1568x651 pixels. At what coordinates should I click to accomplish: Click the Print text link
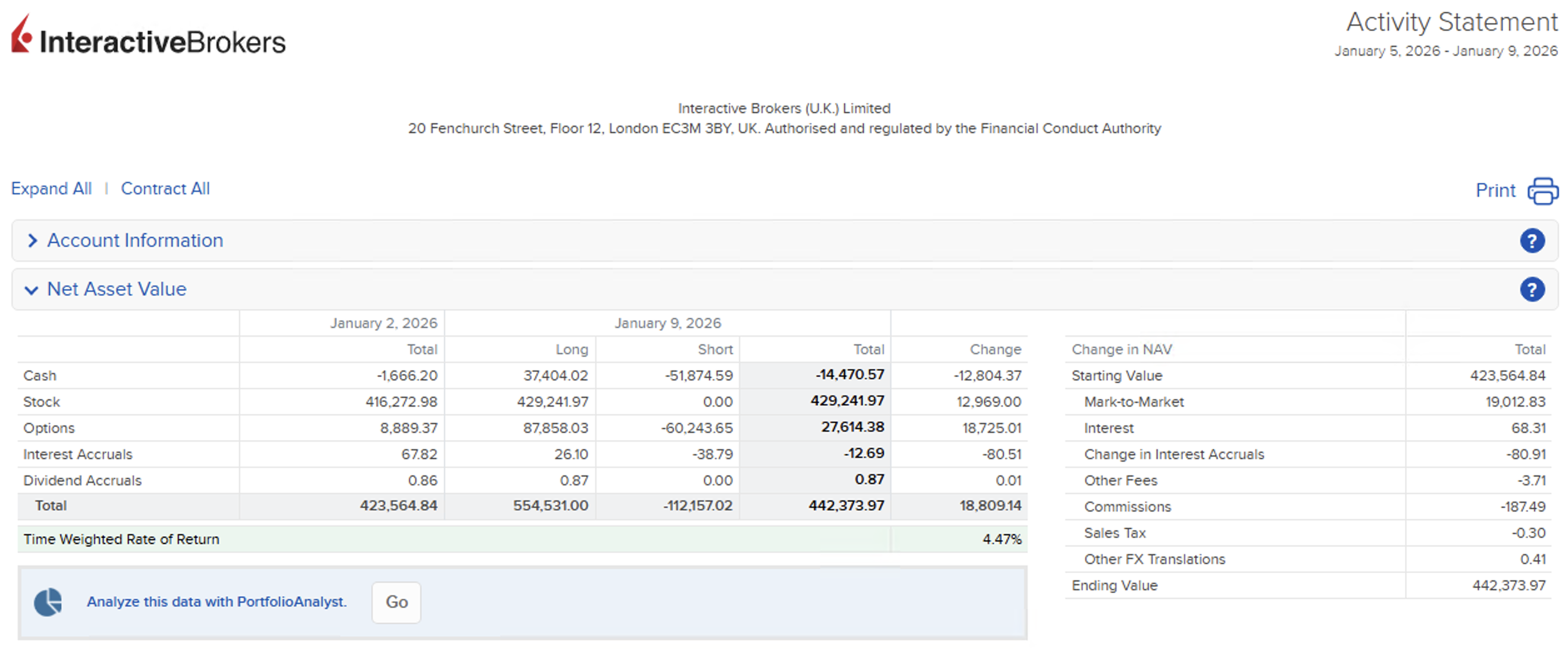(1495, 191)
